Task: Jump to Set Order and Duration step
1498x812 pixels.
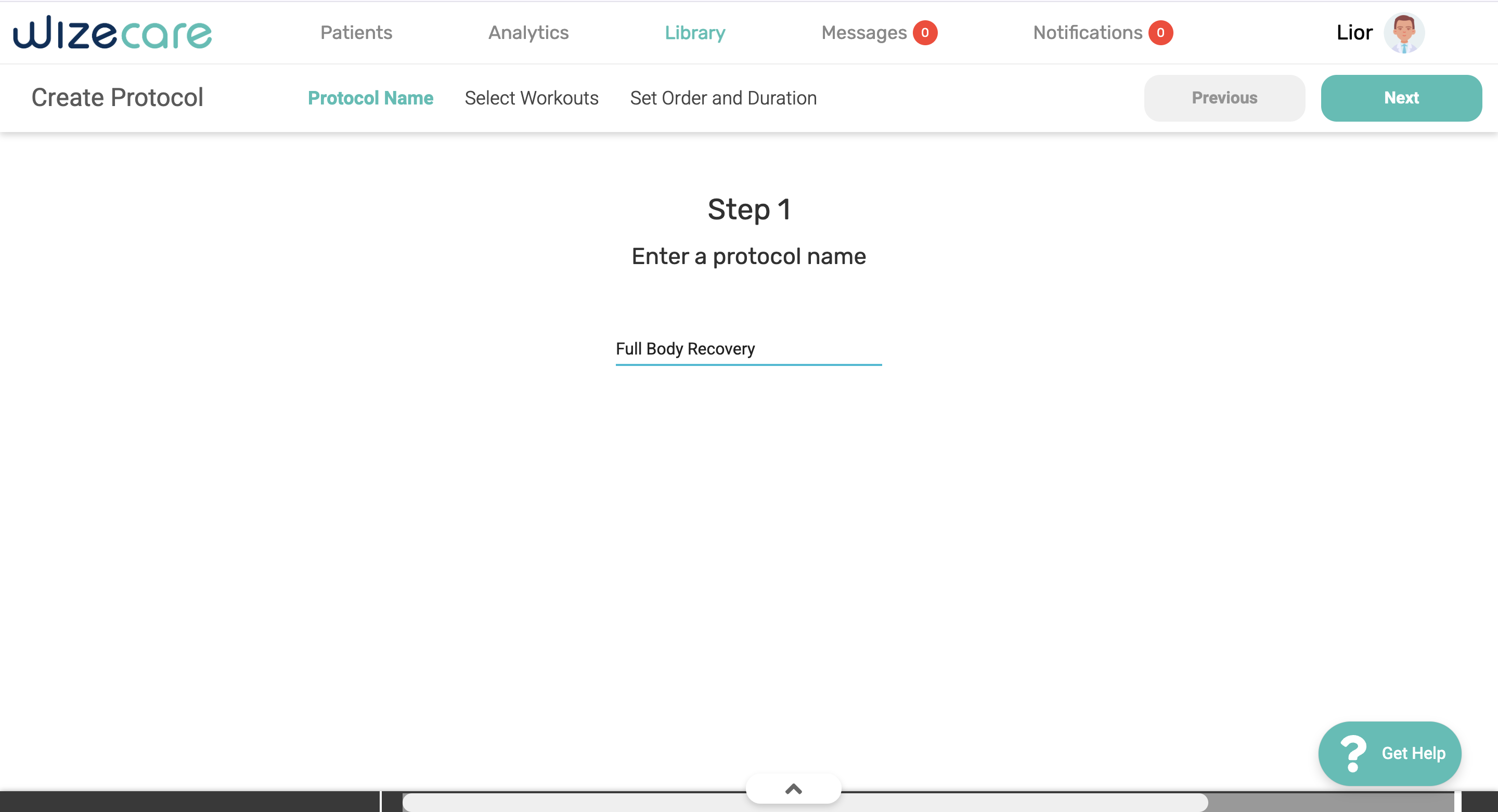Action: pyautogui.click(x=723, y=98)
